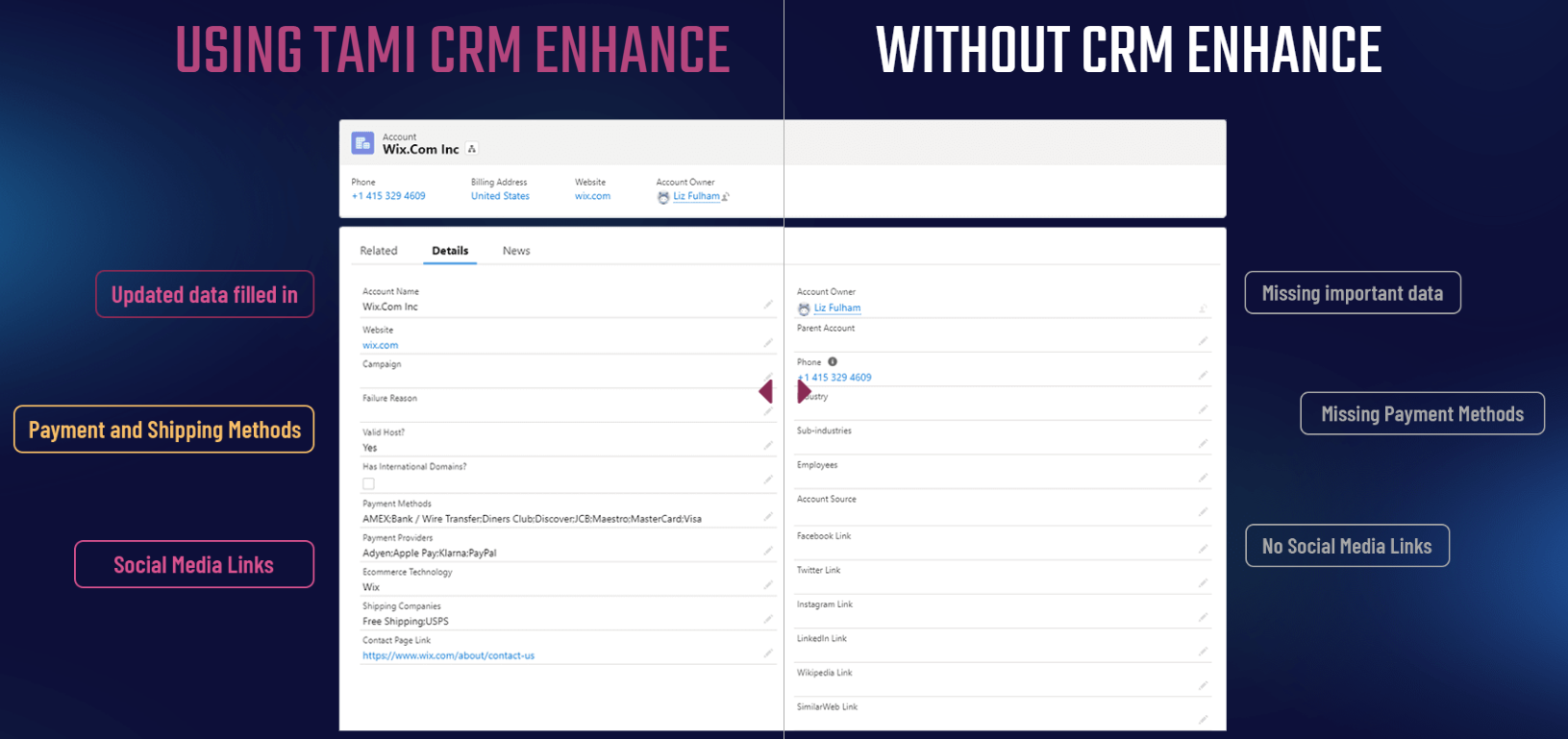Click the phone number link in the Phone field
This screenshot has width=1568, height=739.
pyautogui.click(x=834, y=378)
